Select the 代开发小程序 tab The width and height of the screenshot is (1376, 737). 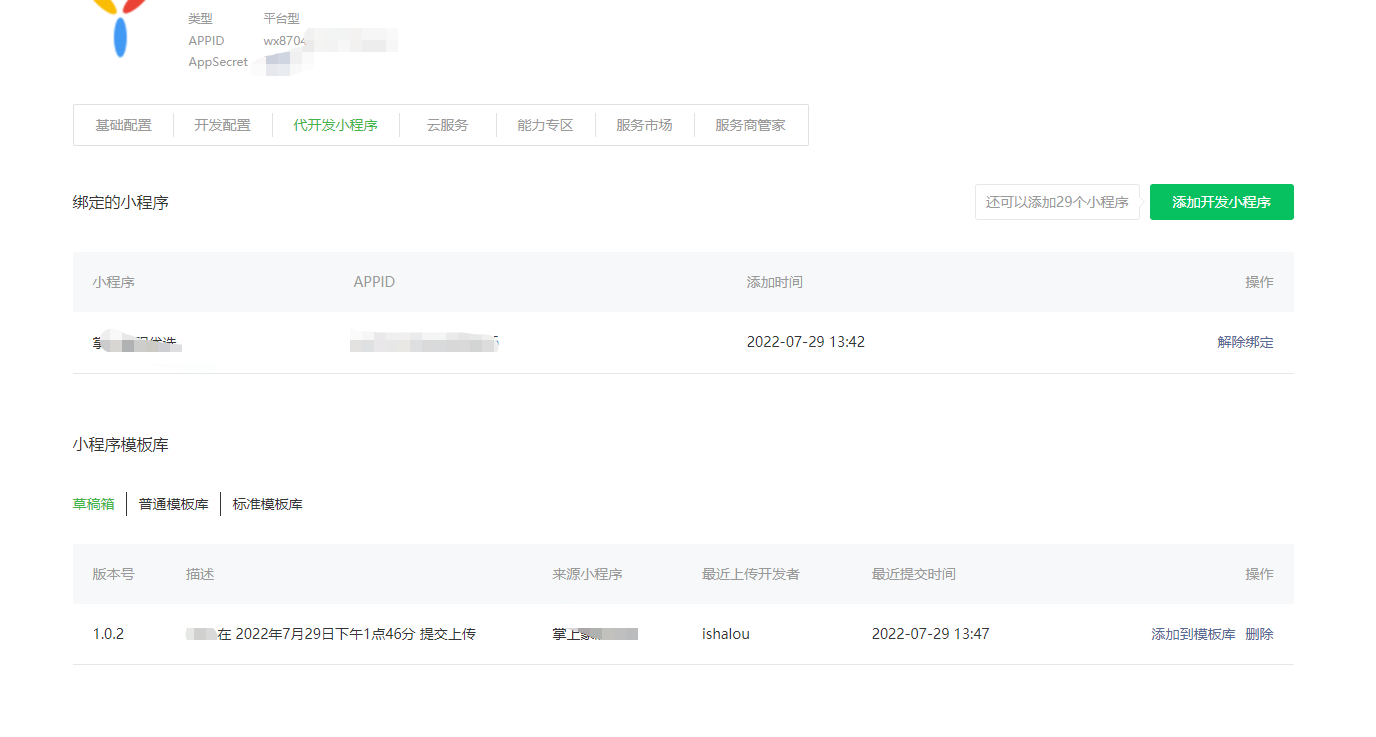pos(335,125)
